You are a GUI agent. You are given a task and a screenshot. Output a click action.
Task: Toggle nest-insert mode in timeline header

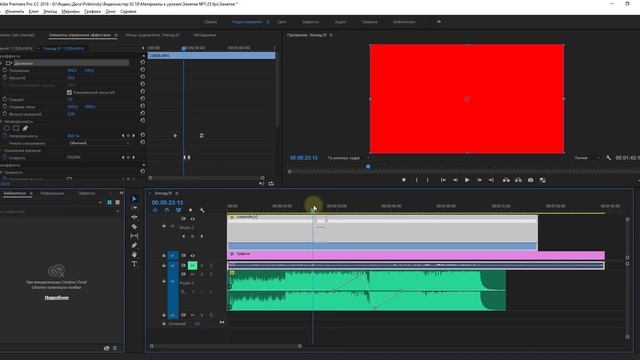[155, 210]
